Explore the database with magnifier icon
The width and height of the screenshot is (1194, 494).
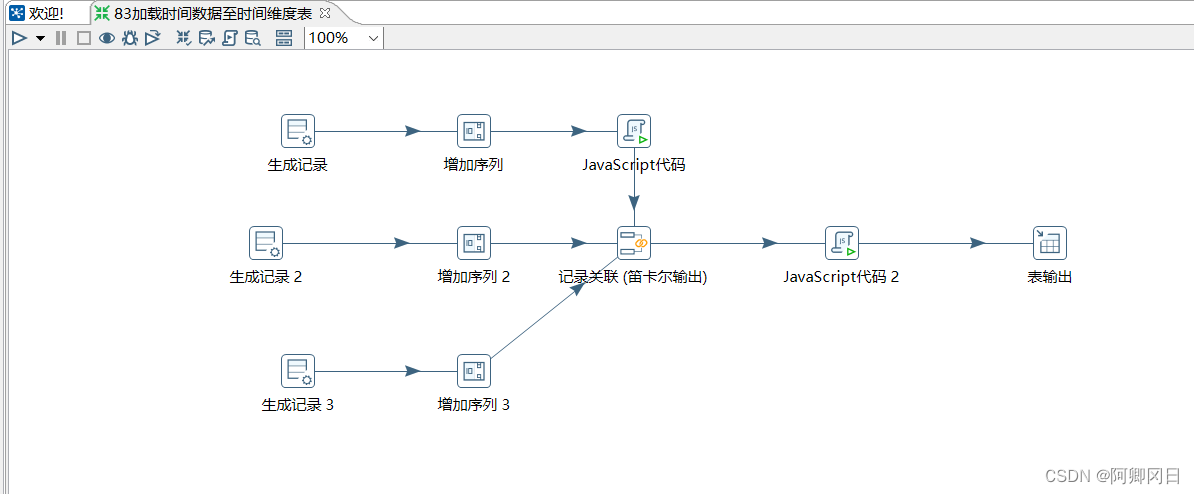(x=252, y=38)
